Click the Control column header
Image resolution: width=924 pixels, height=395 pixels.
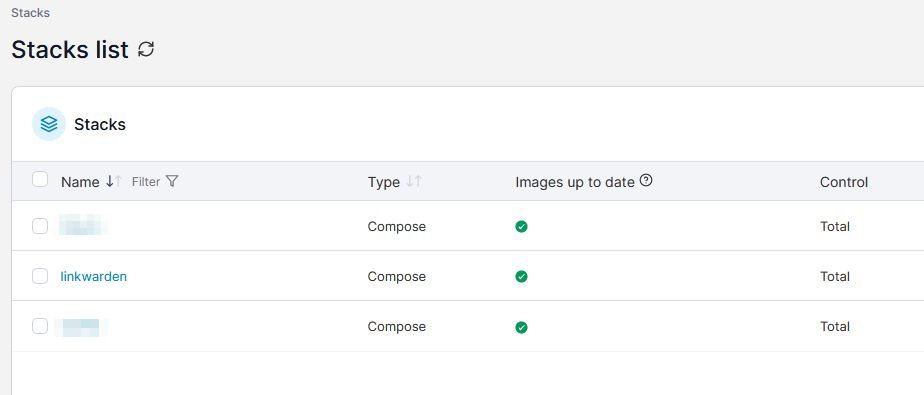[844, 182]
